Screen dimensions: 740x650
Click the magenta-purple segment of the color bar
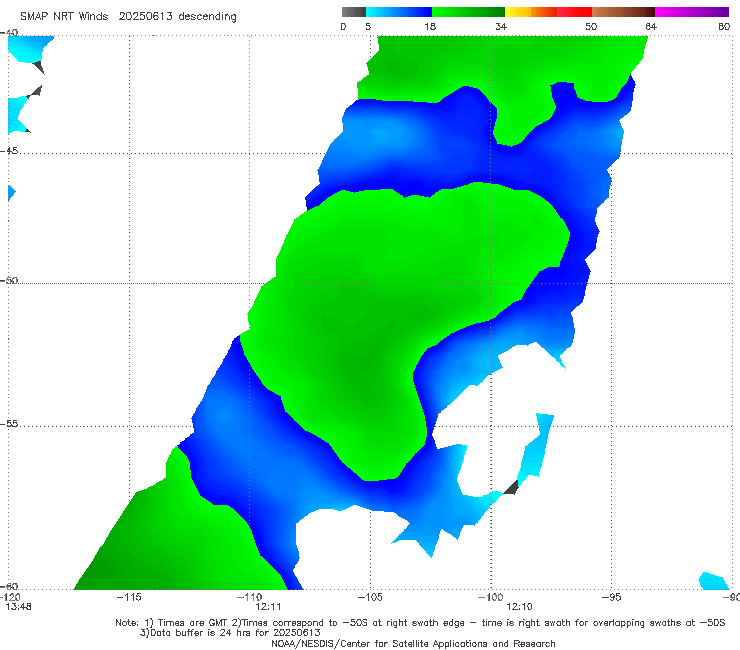[x=692, y=12]
